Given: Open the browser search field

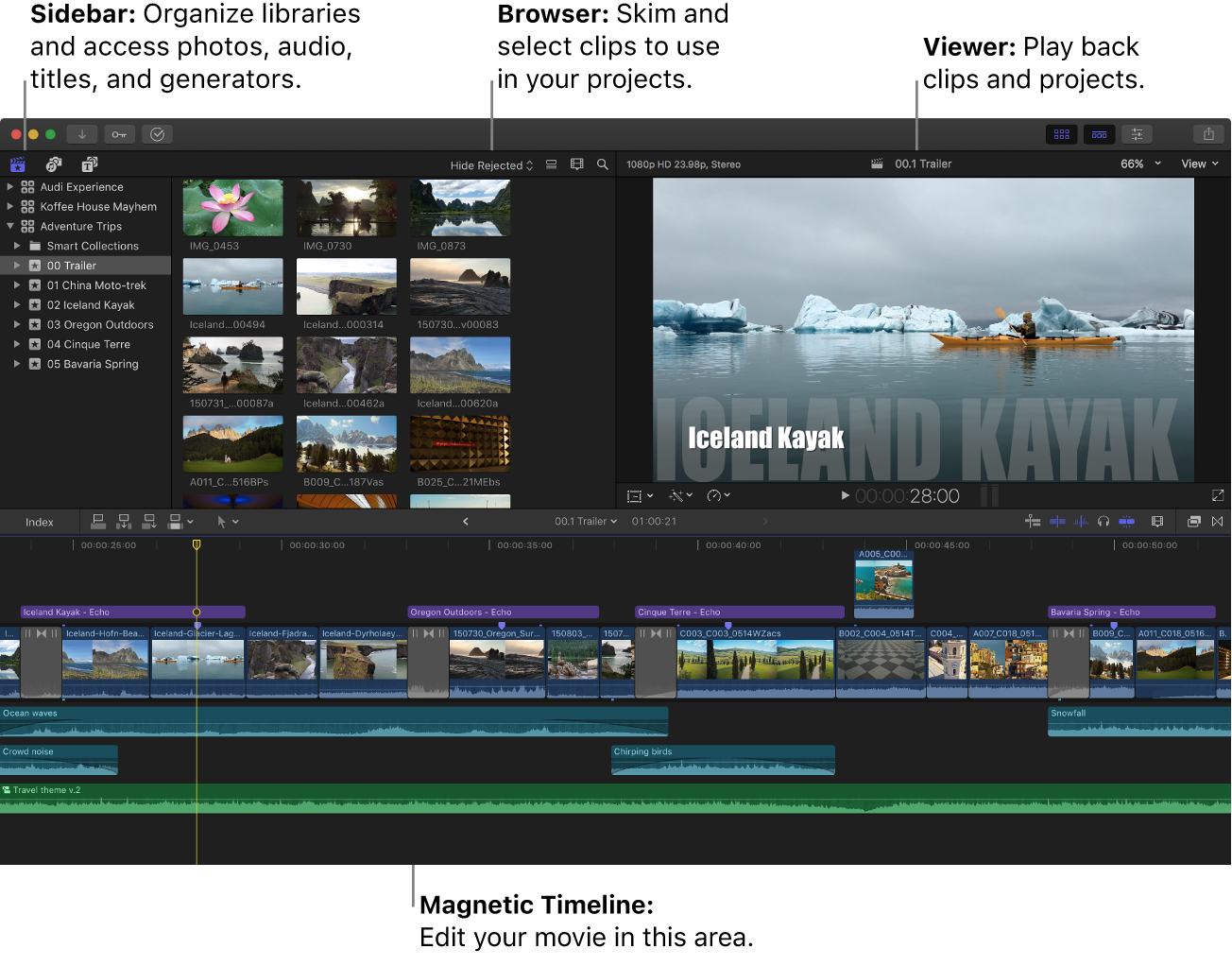Looking at the screenshot, I should 602,164.
